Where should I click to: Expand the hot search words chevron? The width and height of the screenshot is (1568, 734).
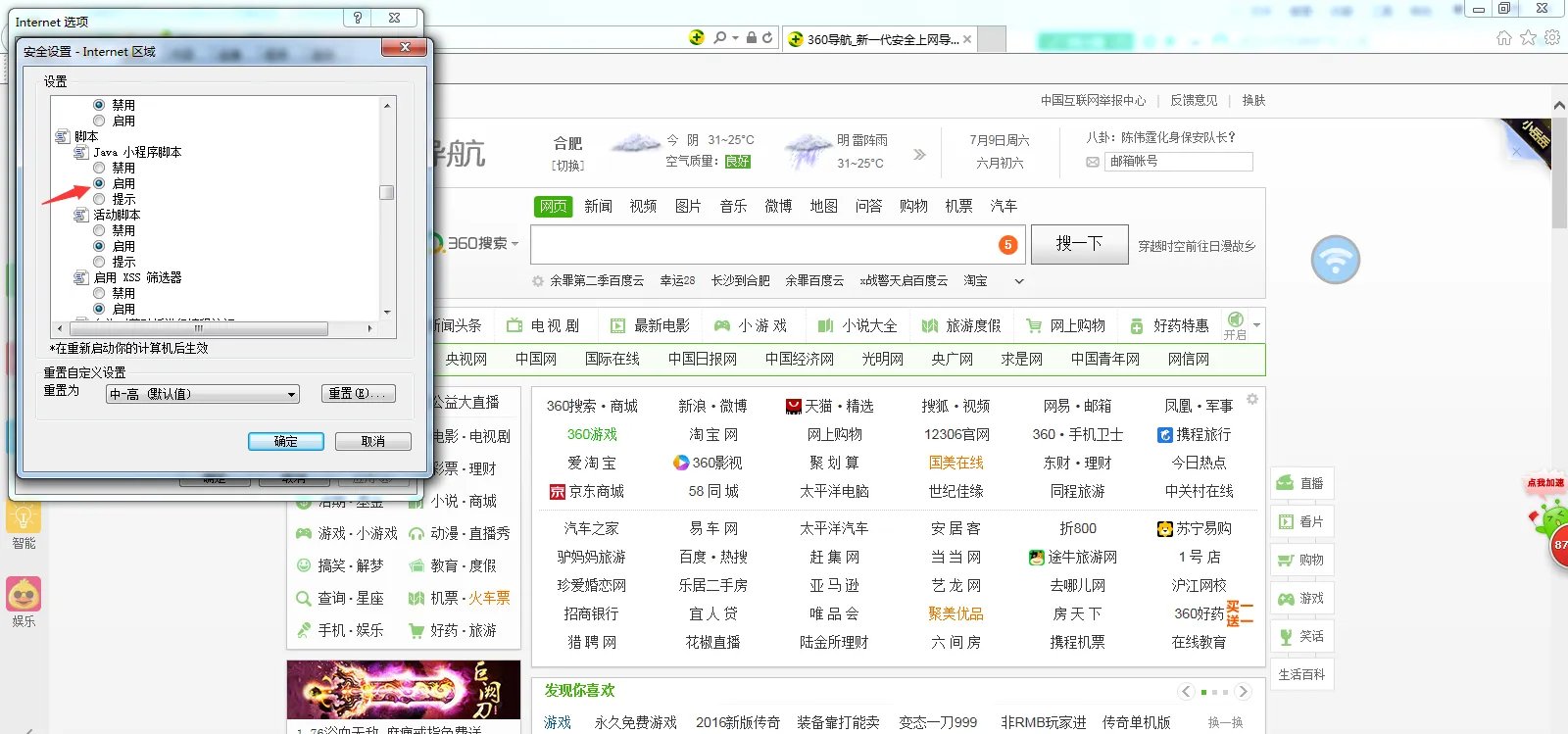[x=1018, y=281]
